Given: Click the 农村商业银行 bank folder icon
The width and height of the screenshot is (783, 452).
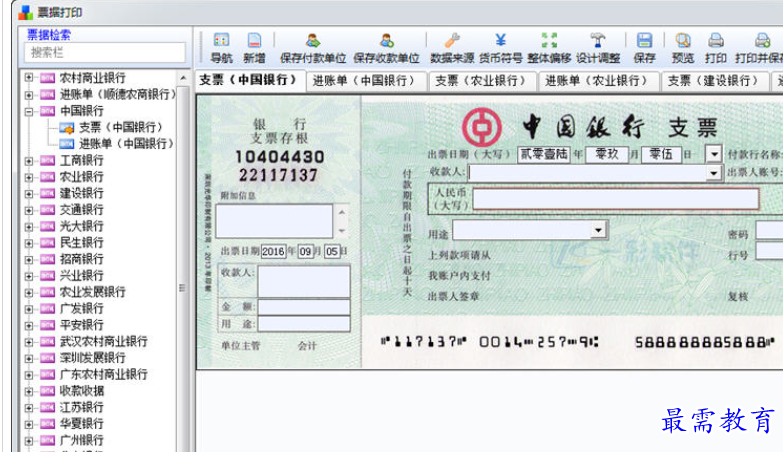Looking at the screenshot, I should pos(47,78).
